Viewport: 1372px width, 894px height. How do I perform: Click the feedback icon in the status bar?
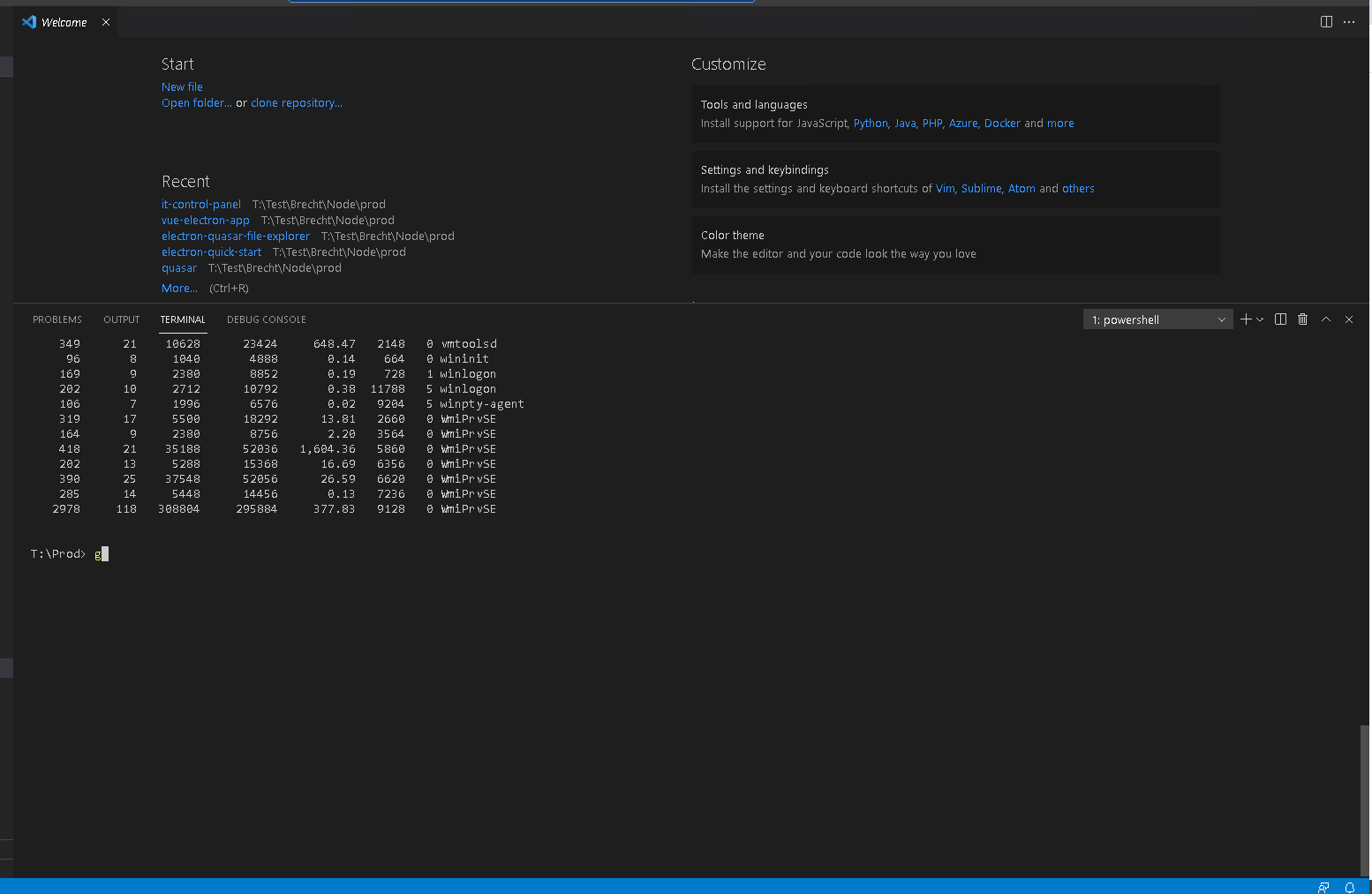1323,887
